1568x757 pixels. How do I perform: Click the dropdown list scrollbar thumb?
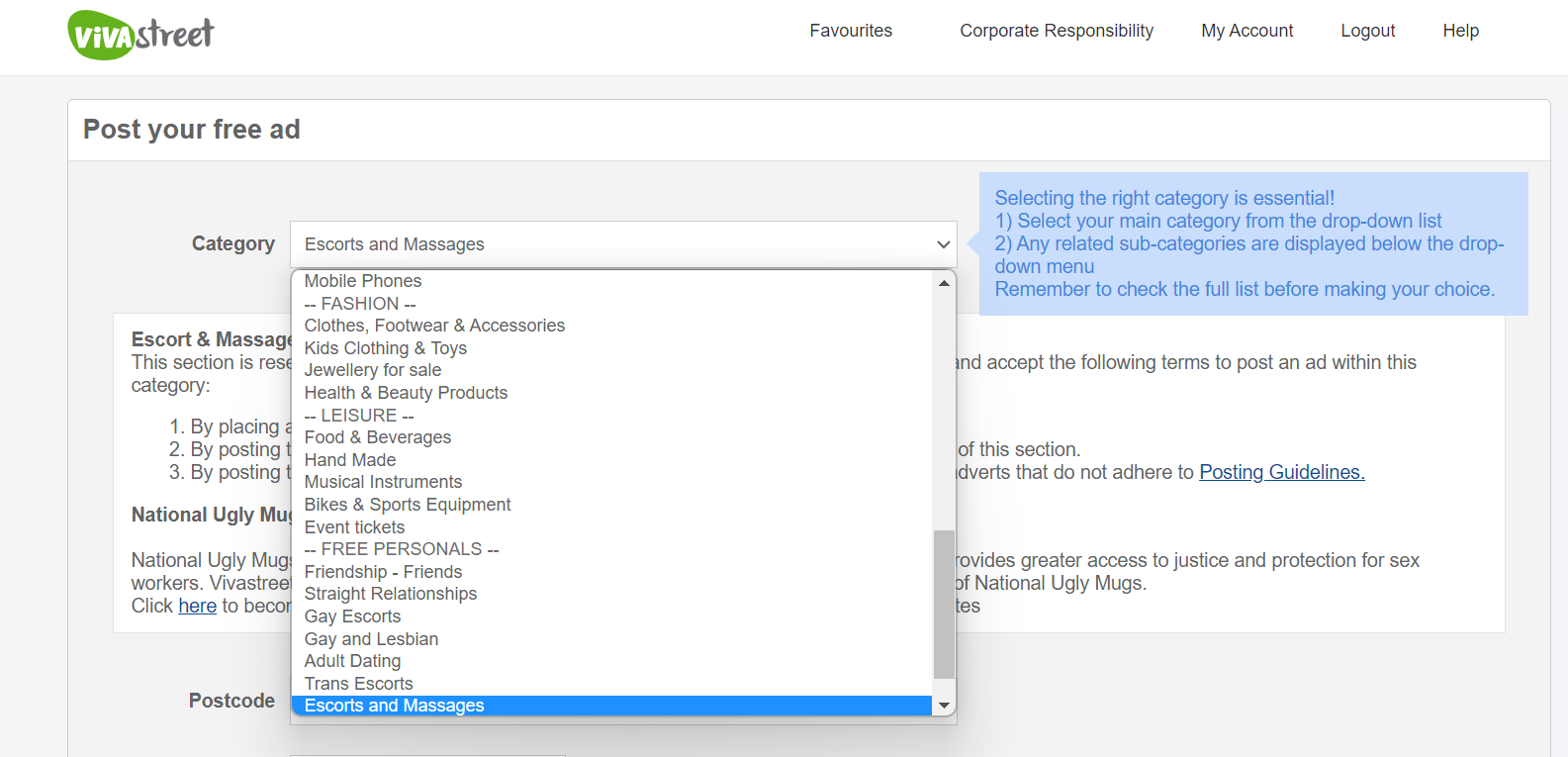944,605
